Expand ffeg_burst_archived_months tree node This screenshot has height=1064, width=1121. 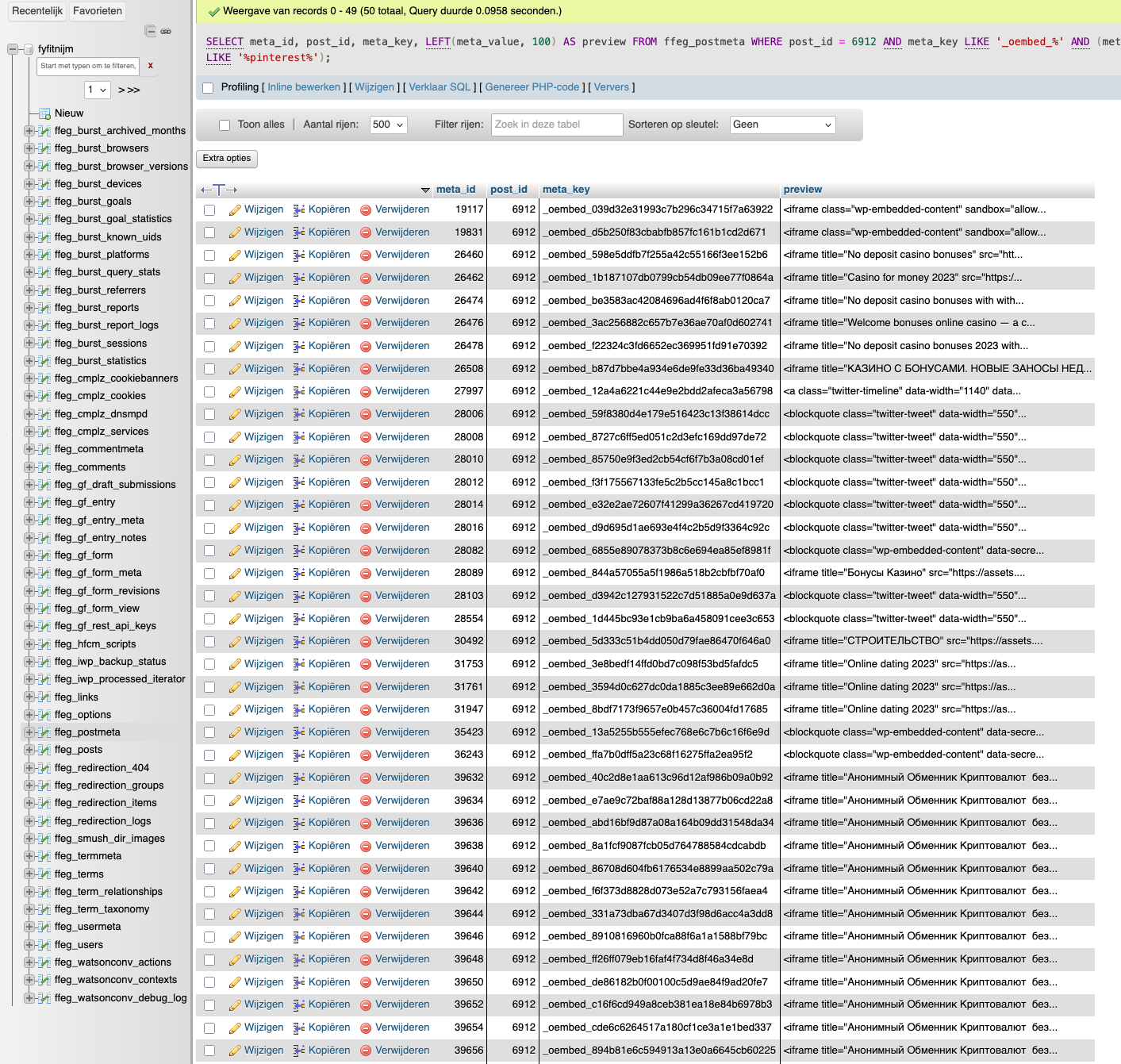(29, 131)
